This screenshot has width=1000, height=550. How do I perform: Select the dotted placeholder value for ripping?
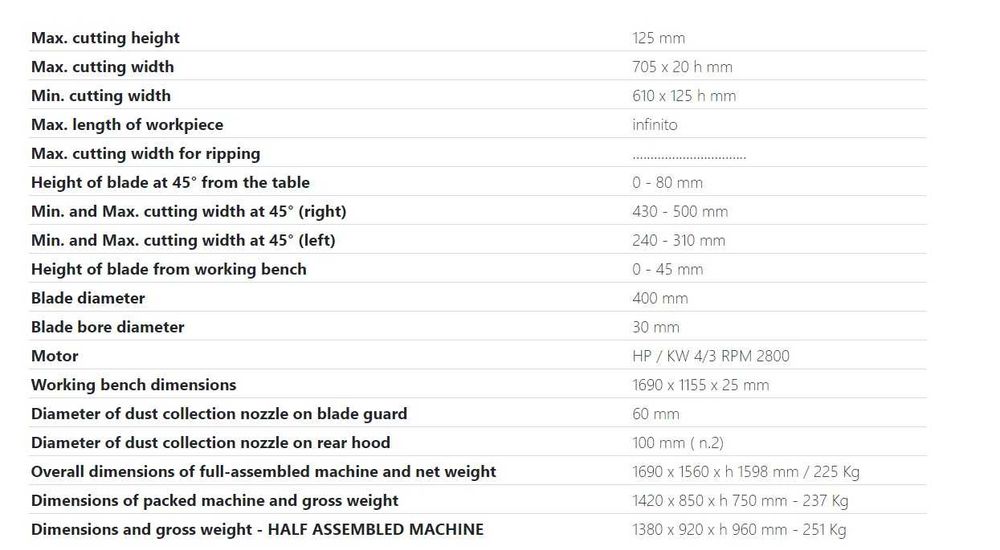689,155
